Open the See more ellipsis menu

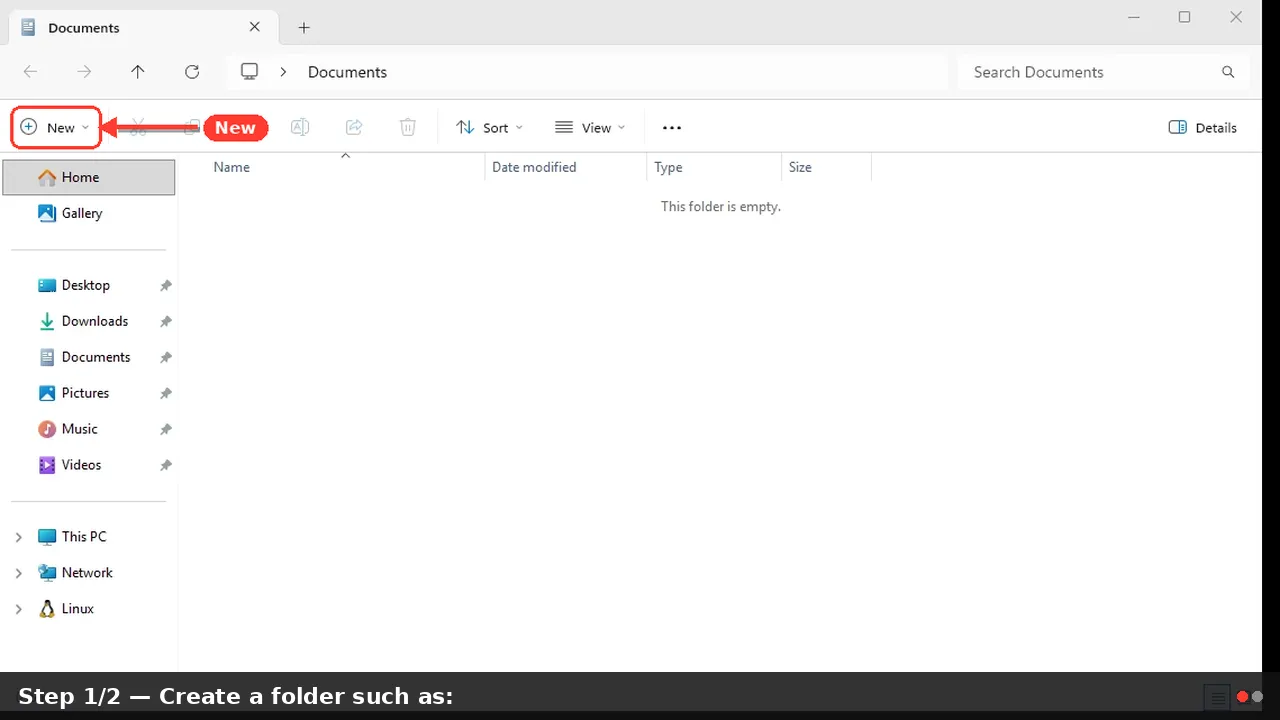click(x=672, y=127)
